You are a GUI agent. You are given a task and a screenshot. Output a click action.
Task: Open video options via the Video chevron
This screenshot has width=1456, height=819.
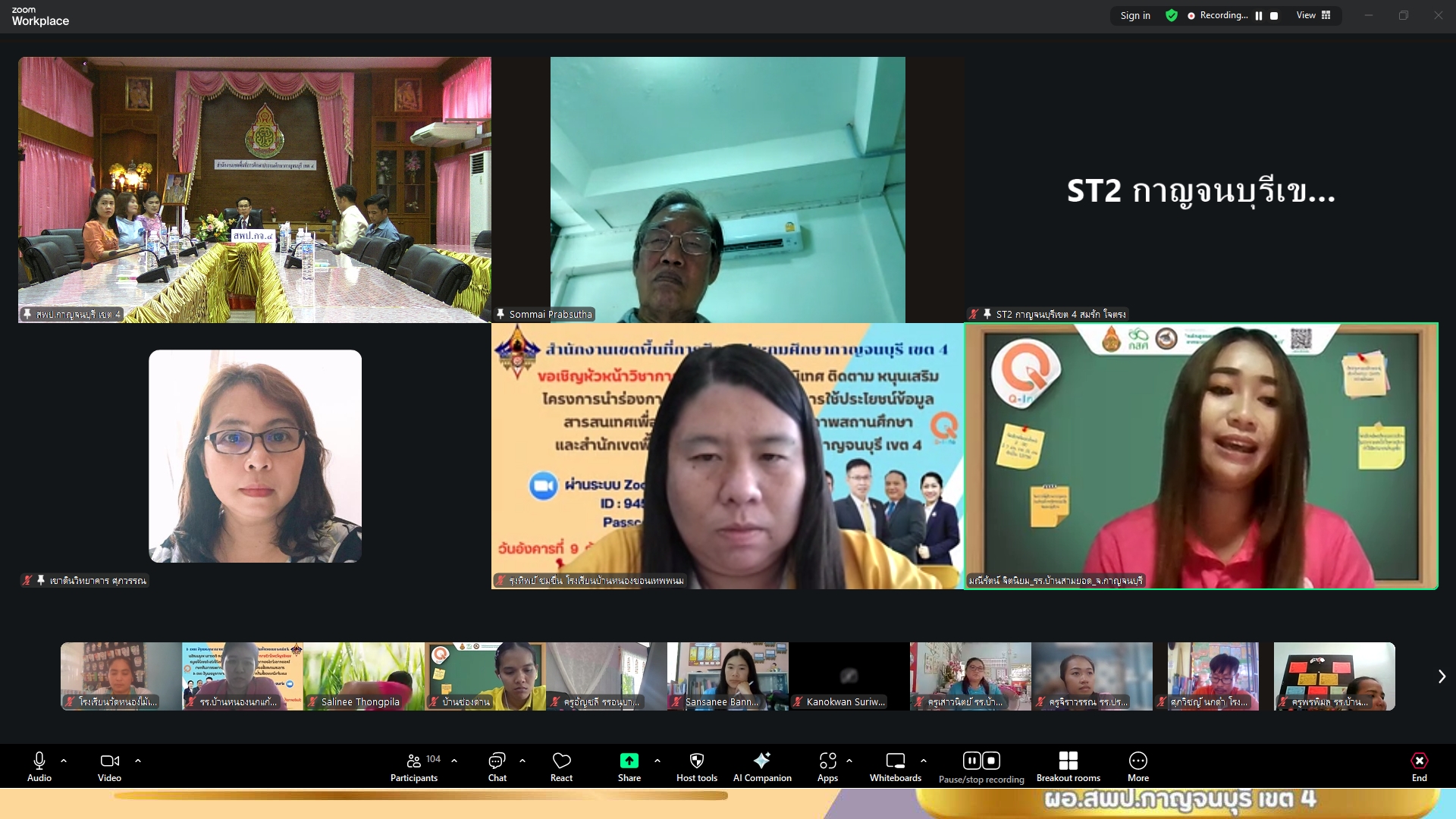coord(138,761)
